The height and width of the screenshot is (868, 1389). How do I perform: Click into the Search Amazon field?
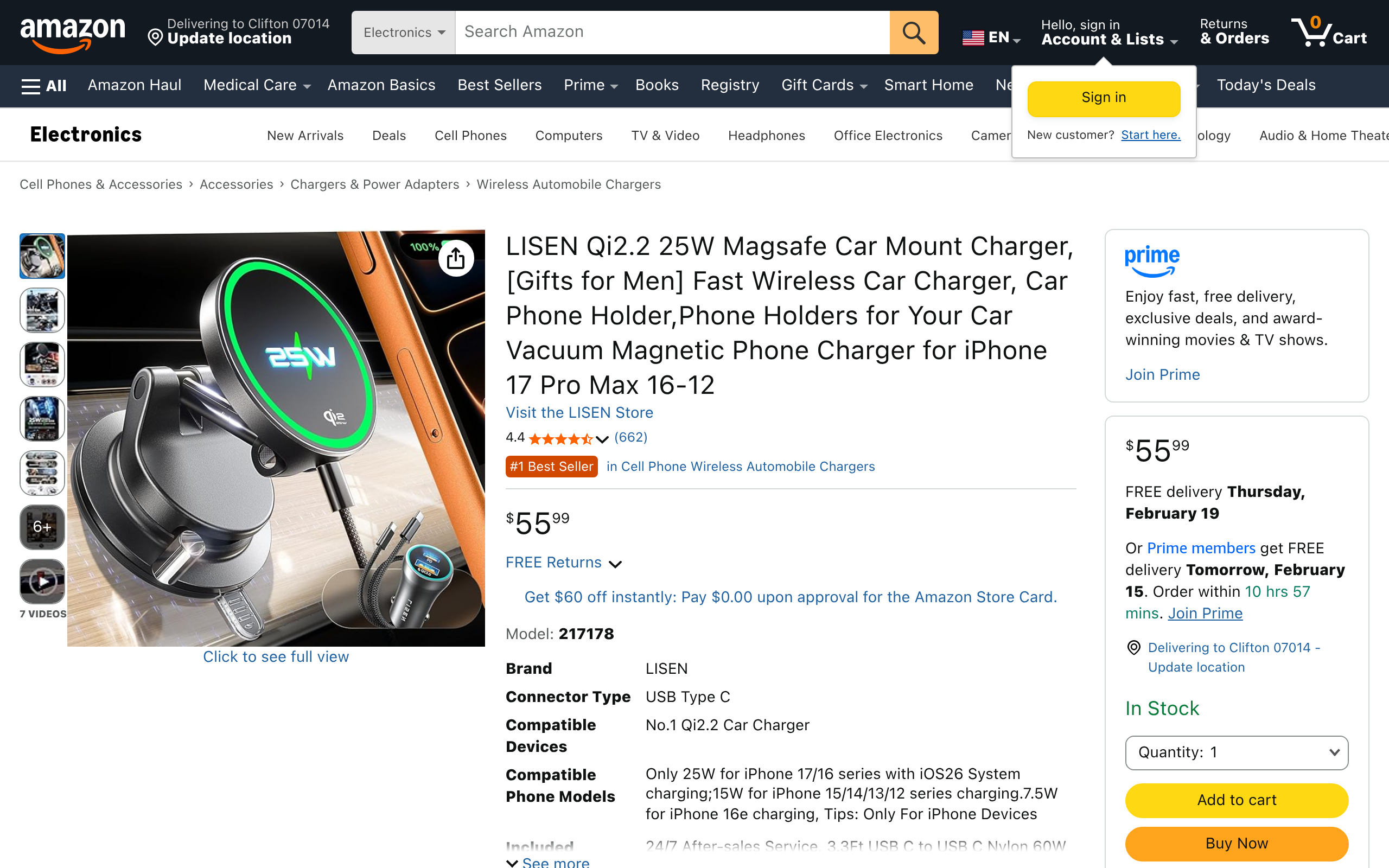pyautogui.click(x=672, y=33)
